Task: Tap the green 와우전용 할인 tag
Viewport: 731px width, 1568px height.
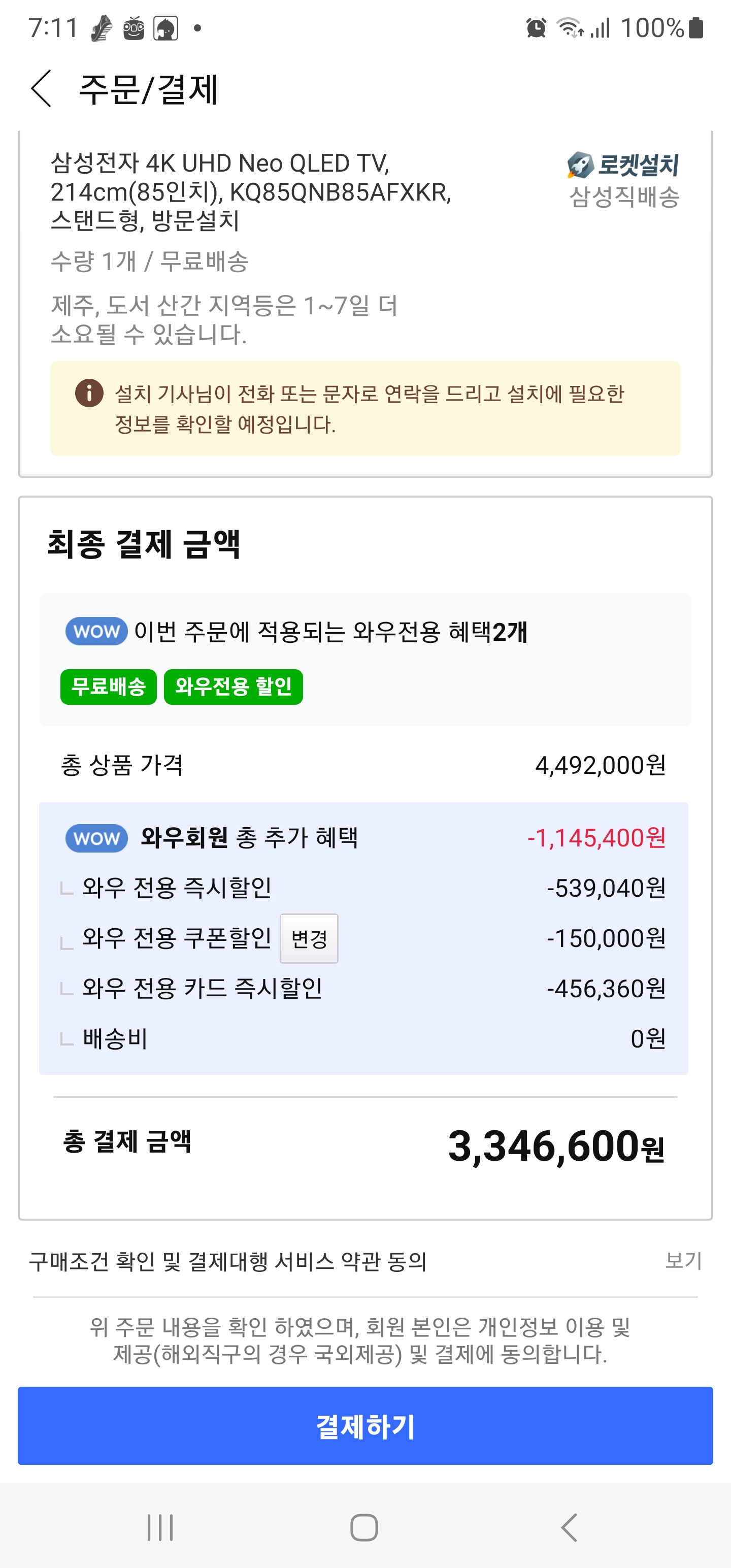Action: pyautogui.click(x=233, y=687)
